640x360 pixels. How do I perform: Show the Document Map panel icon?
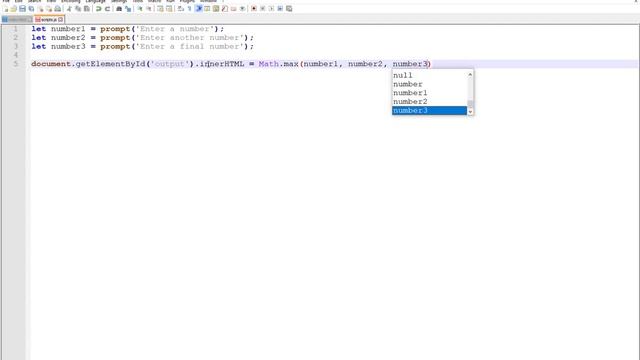click(216, 9)
